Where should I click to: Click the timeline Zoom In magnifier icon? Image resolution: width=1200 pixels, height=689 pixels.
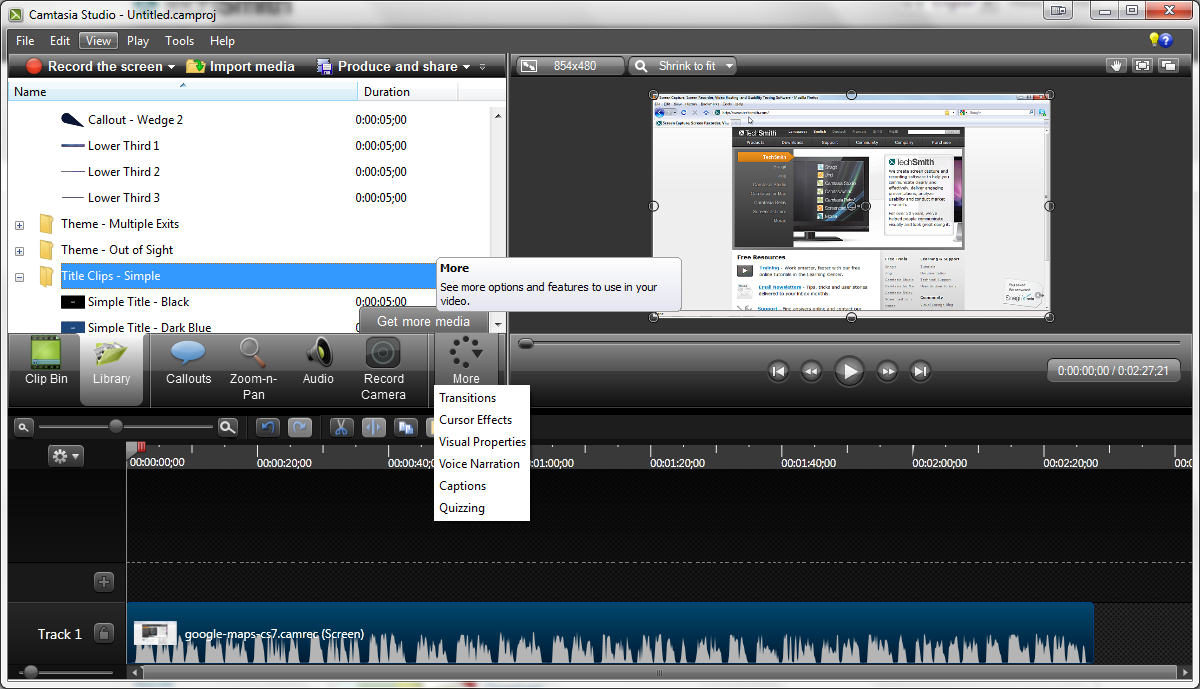(x=228, y=427)
